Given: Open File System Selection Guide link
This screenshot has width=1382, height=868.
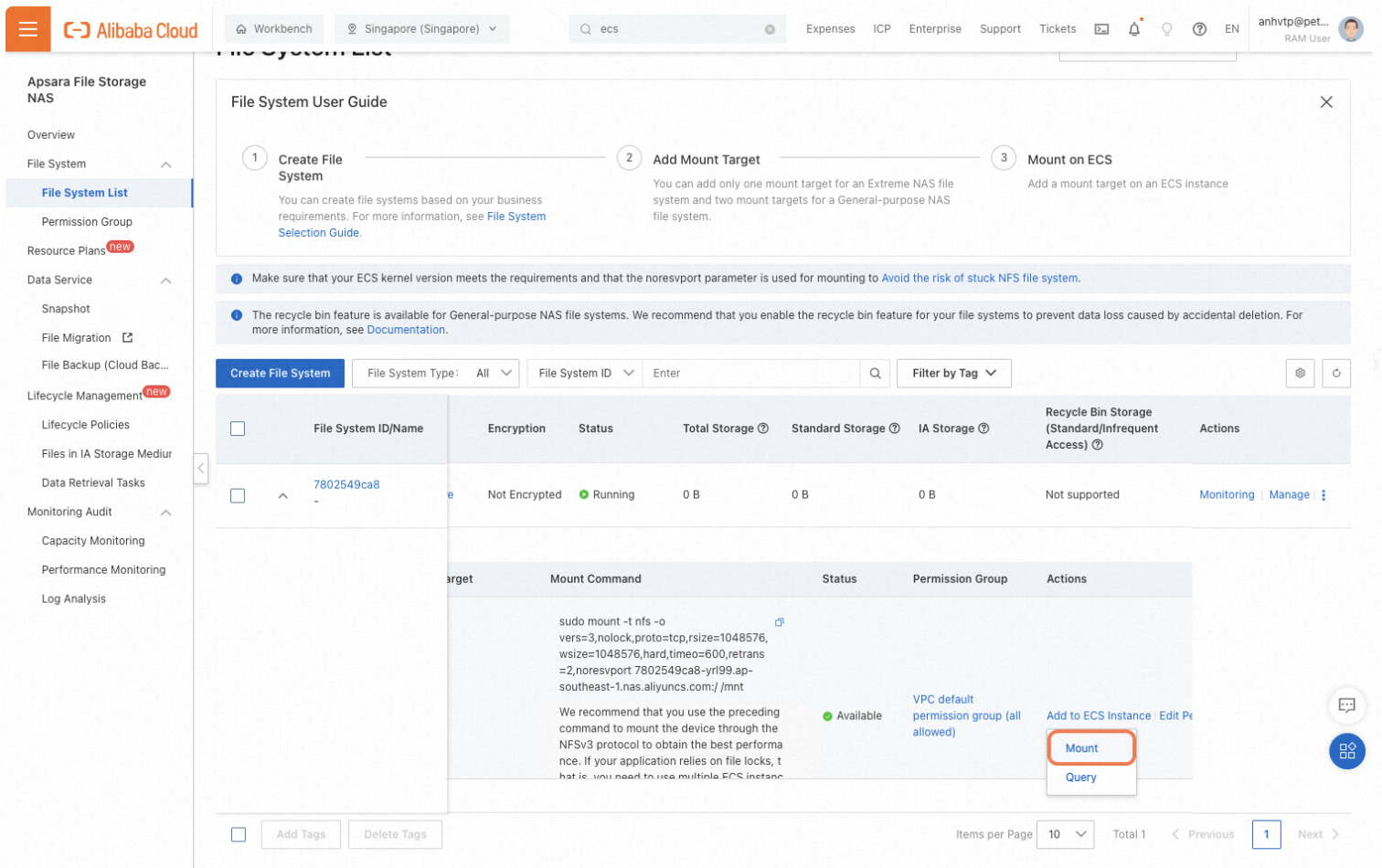Looking at the screenshot, I should coord(412,225).
